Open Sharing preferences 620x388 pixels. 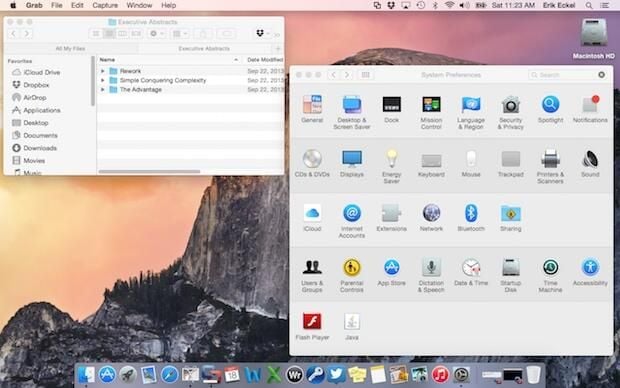click(510, 218)
